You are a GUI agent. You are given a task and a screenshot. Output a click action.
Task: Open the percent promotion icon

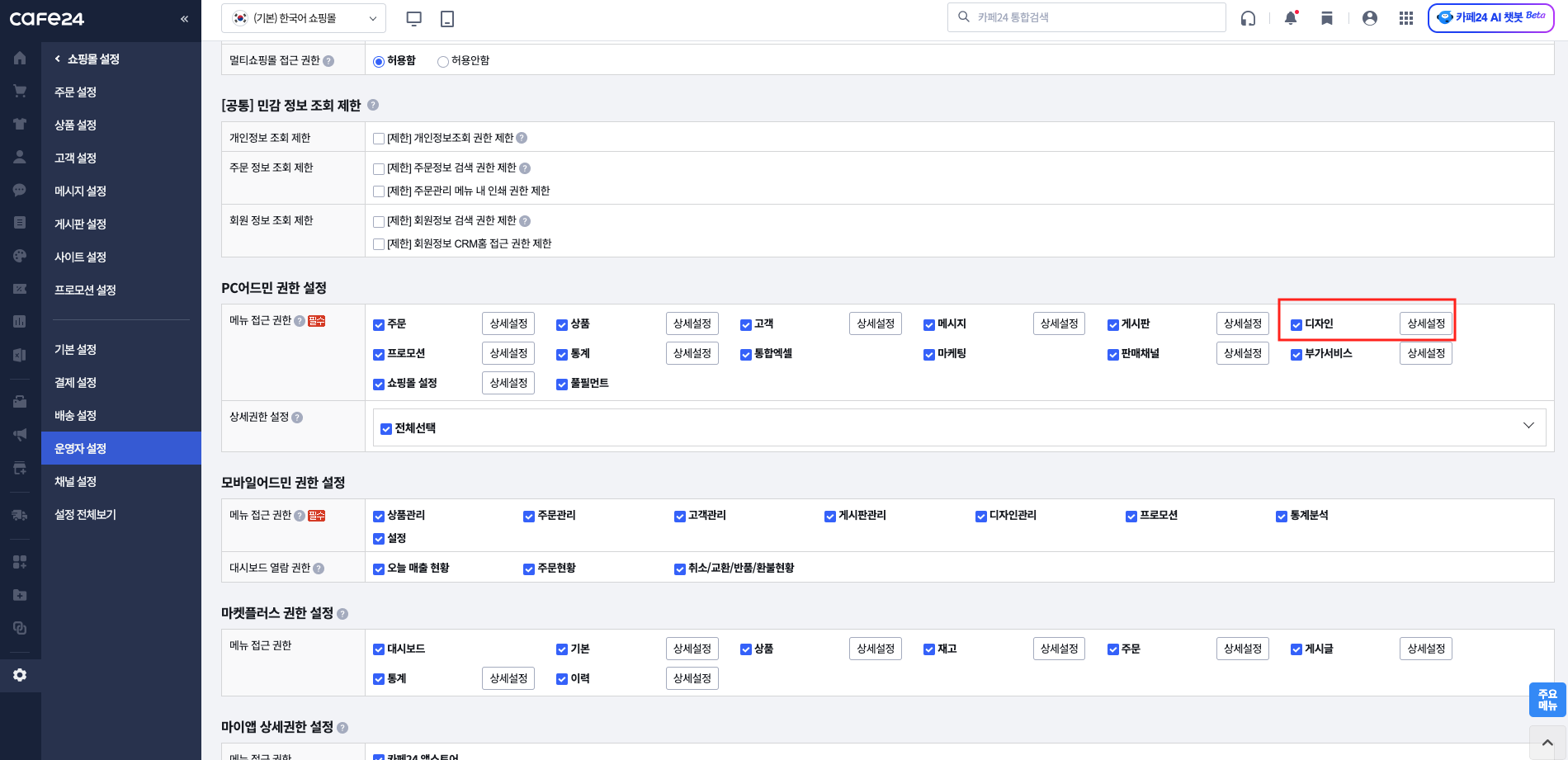click(x=20, y=289)
